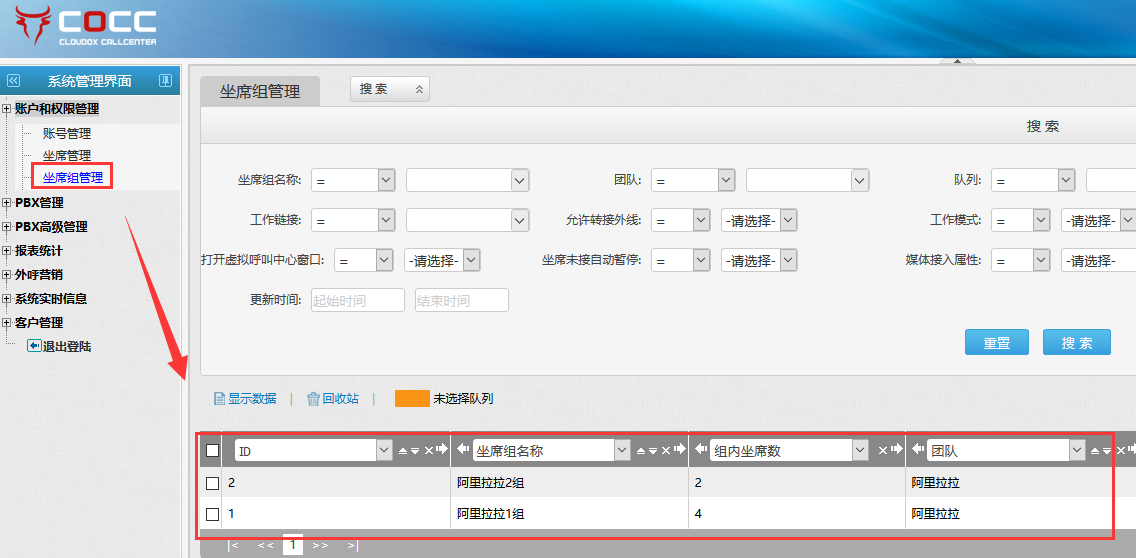This screenshot has width=1136, height=558.
Task: Select the checkbox for 阿里拉拉1组 row
Action: tap(212, 514)
